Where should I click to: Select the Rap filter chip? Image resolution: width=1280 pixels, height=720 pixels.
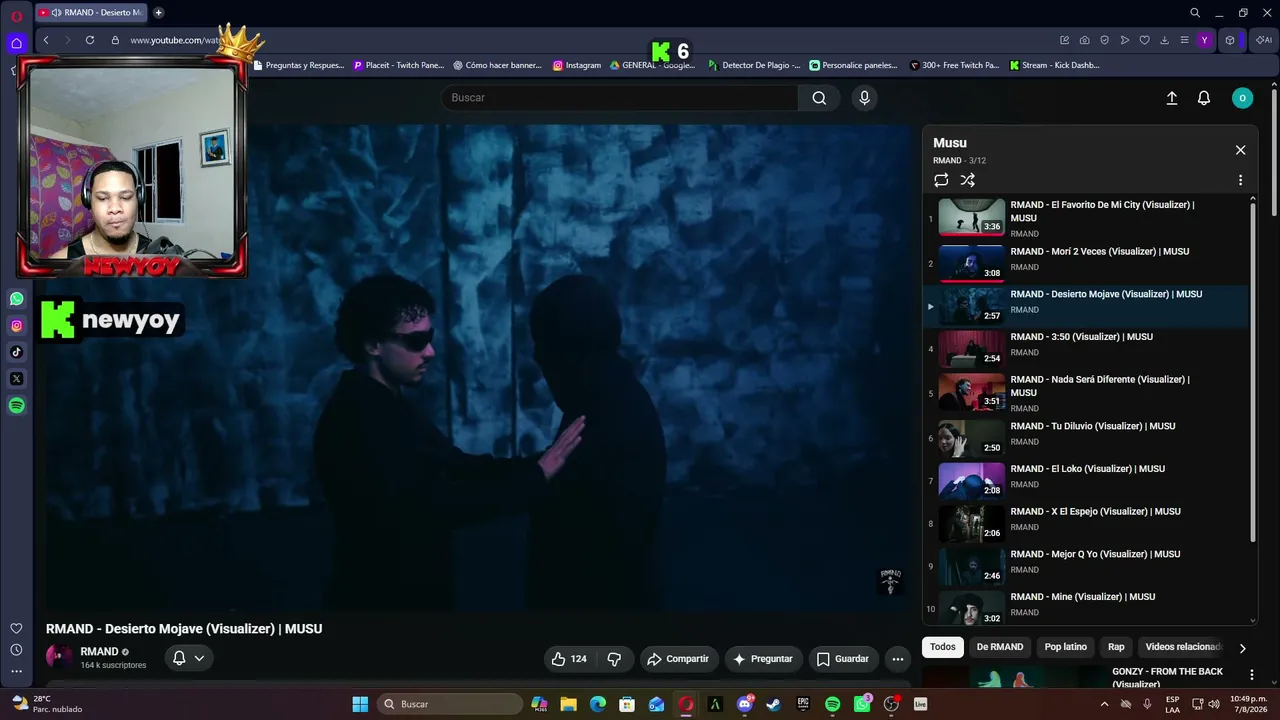coord(1116,647)
